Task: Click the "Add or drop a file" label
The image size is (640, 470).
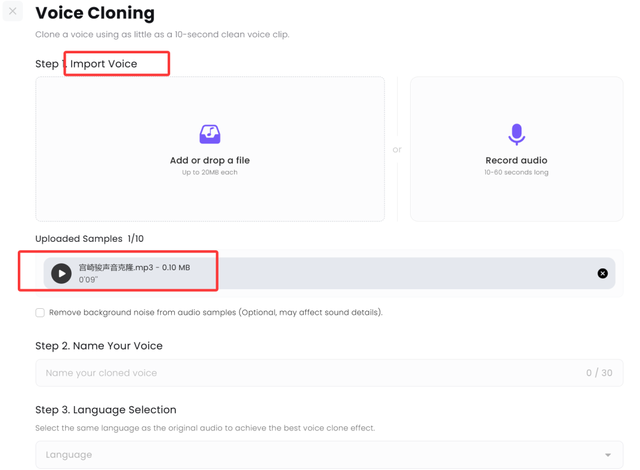Action: pyautogui.click(x=210, y=160)
